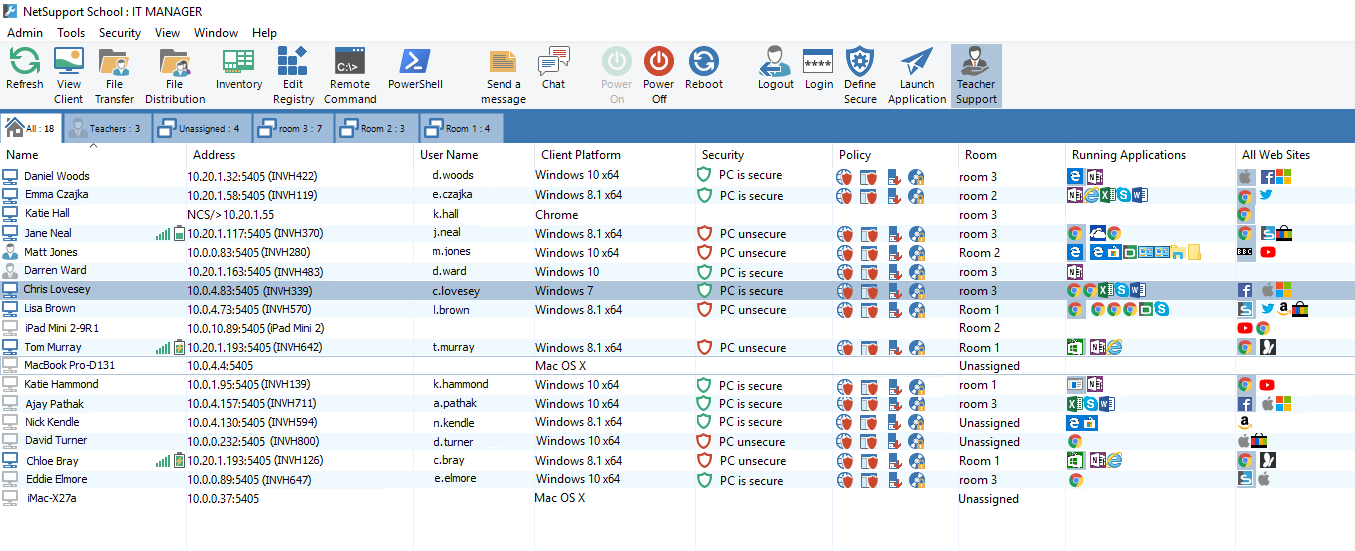1355x551 pixels.
Task: Sort by the Room column header
Action: (x=980, y=155)
